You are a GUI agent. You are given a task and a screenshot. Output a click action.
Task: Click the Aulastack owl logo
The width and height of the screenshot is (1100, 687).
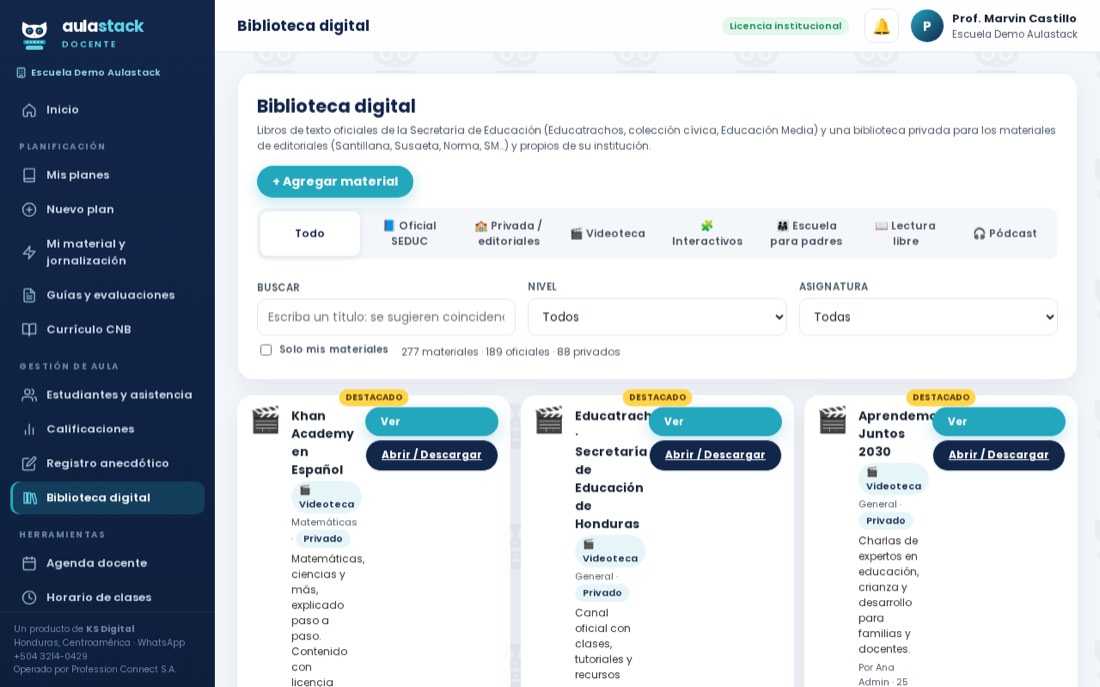click(34, 34)
